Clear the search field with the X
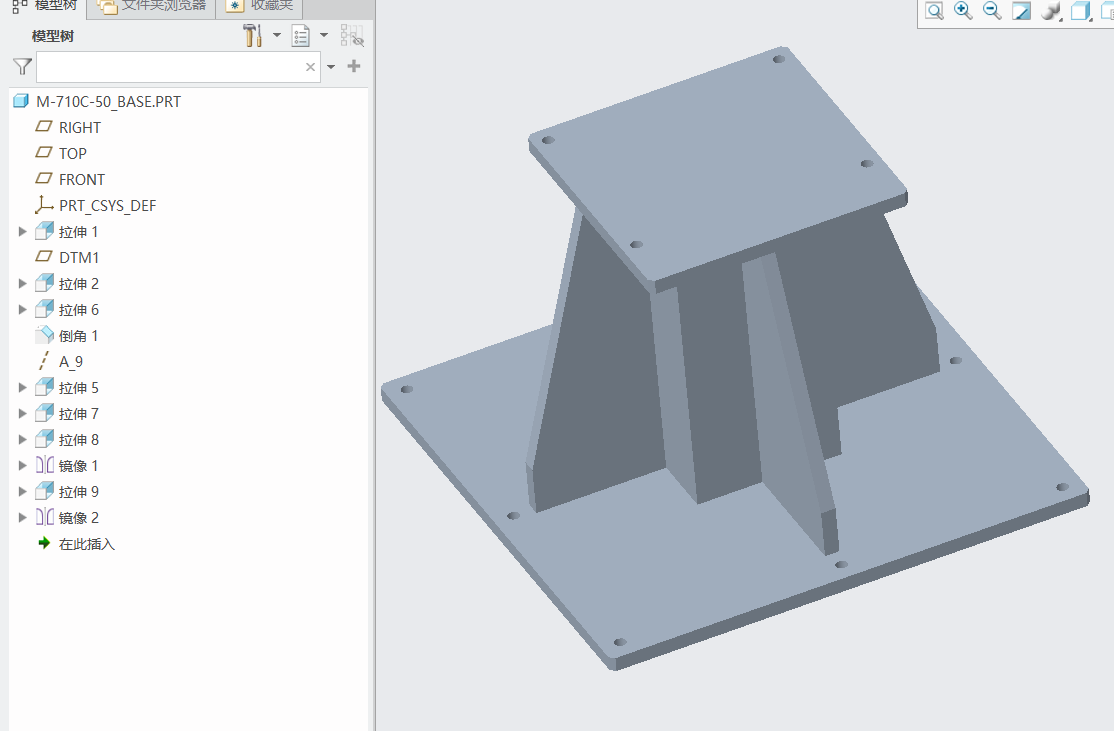 (x=310, y=67)
